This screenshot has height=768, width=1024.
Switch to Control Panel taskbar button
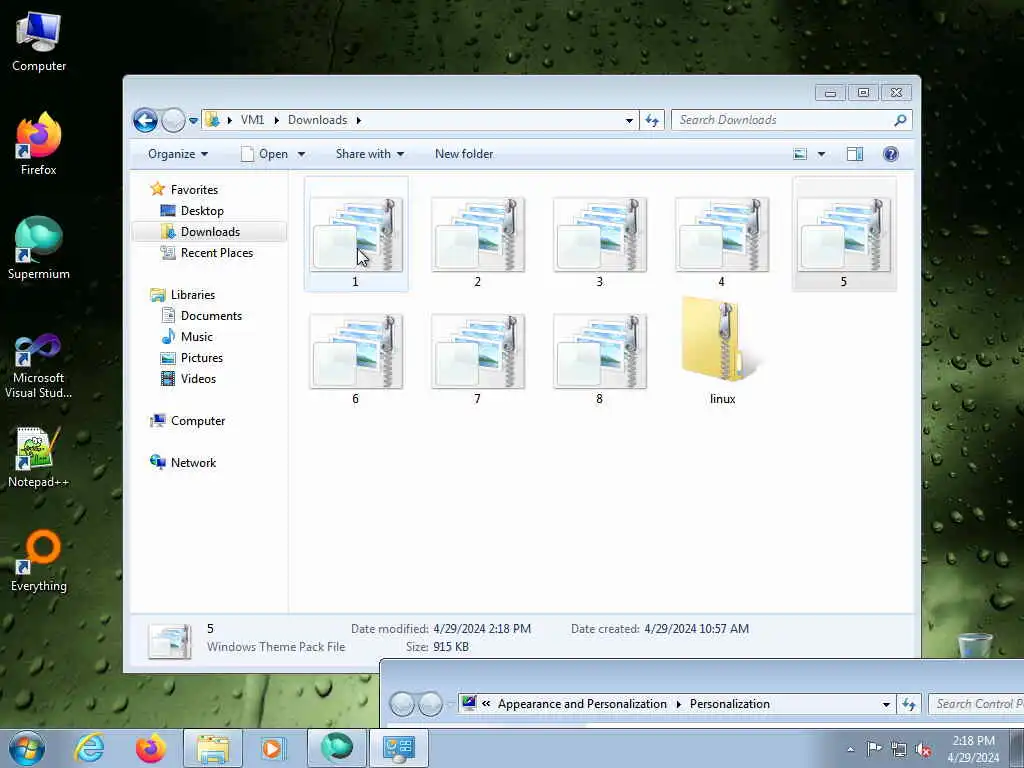click(399, 748)
